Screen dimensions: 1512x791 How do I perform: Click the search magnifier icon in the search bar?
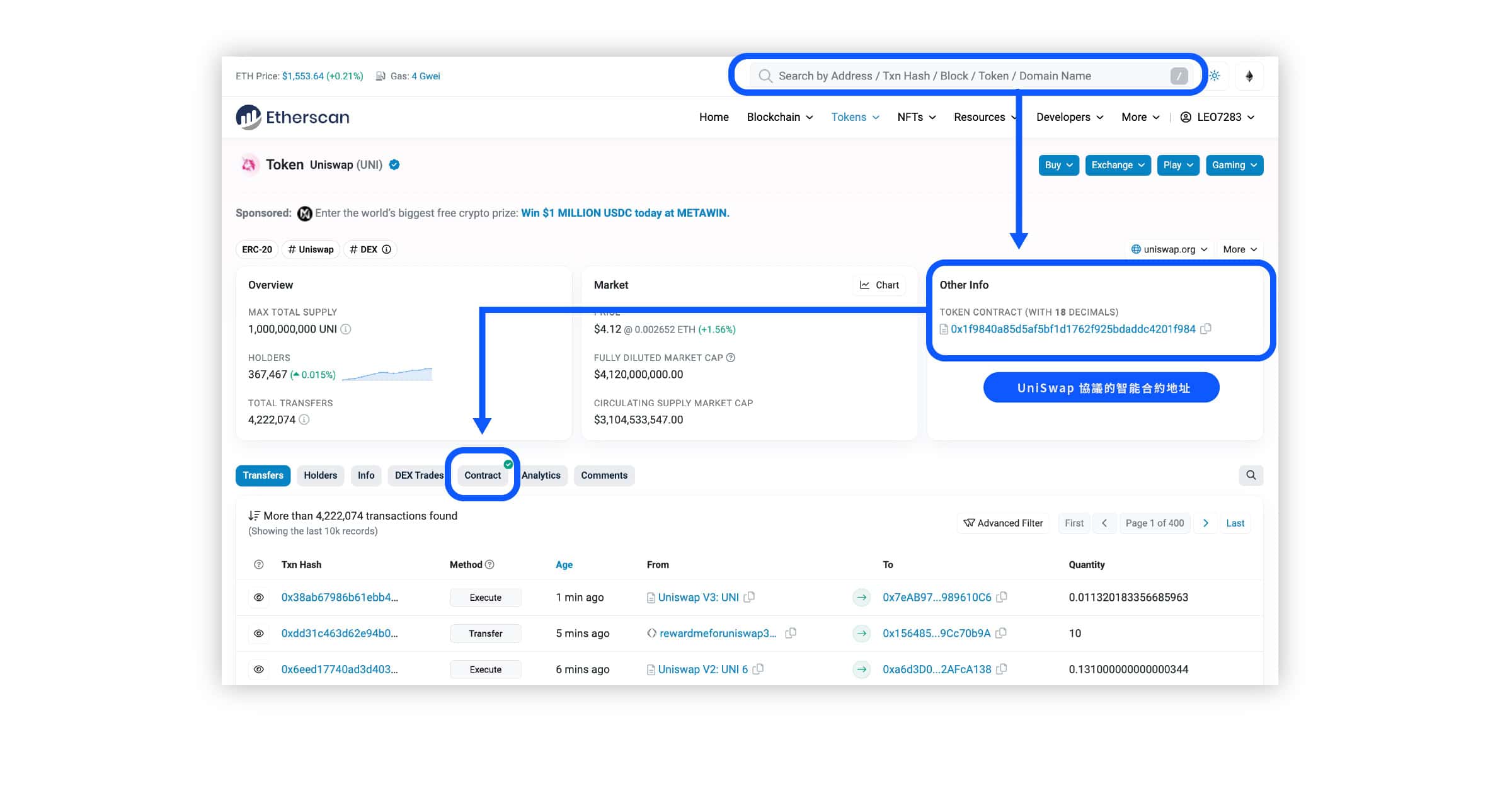coord(765,76)
